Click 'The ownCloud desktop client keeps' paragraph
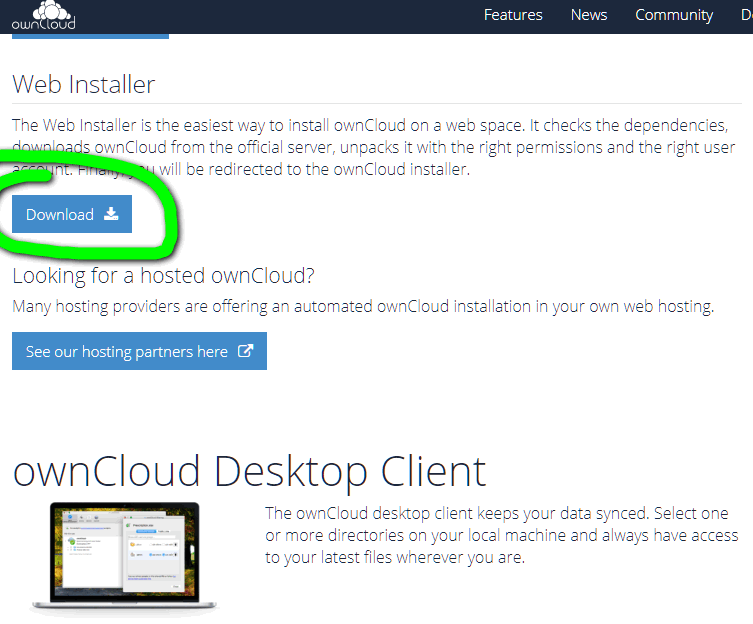The image size is (753, 624). (501, 535)
